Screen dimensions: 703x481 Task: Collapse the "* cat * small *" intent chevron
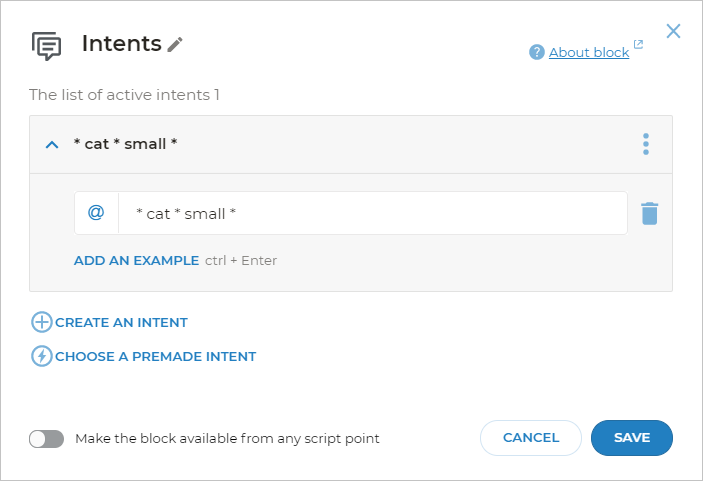(x=52, y=144)
